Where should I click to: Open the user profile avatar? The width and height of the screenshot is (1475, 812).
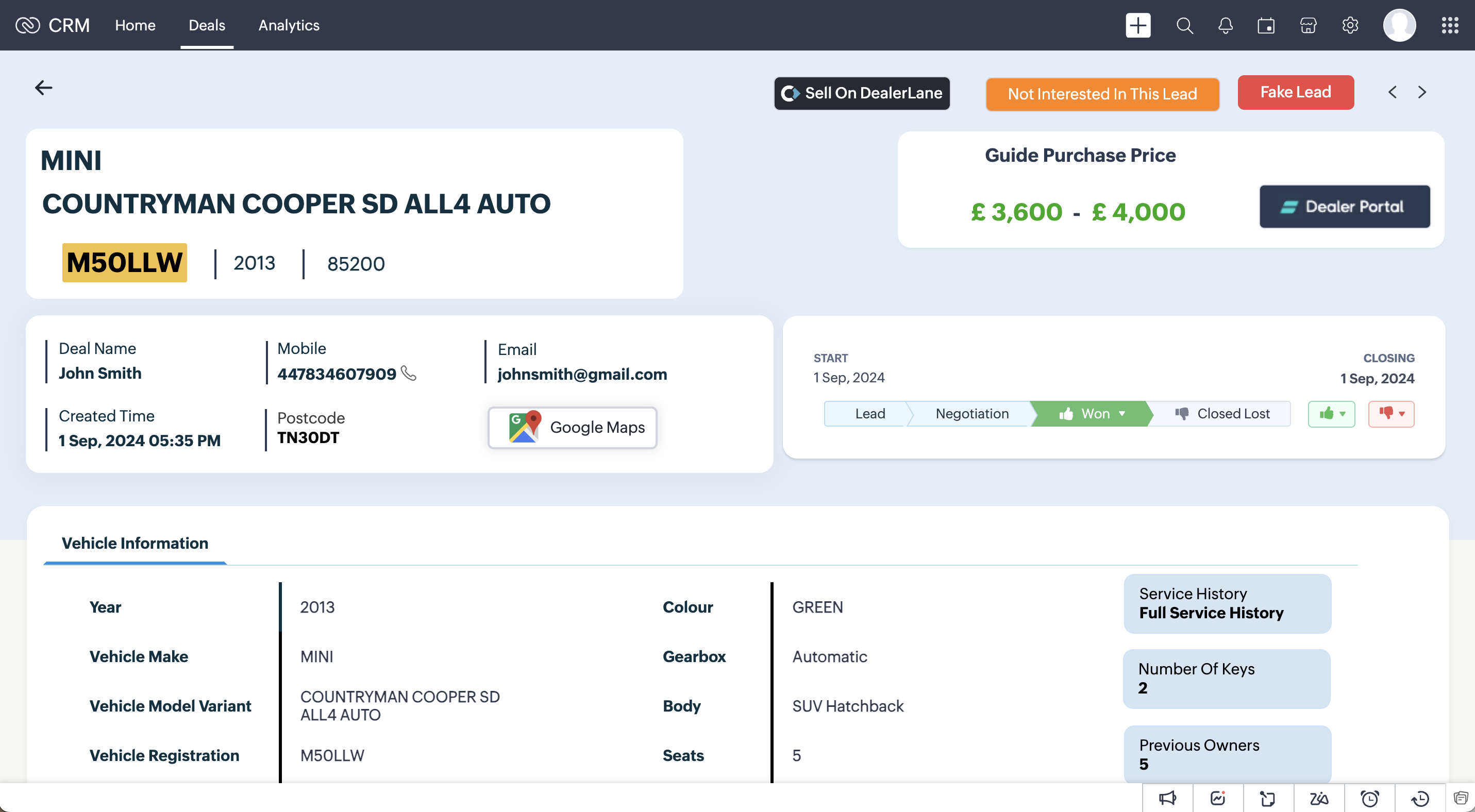[1399, 25]
